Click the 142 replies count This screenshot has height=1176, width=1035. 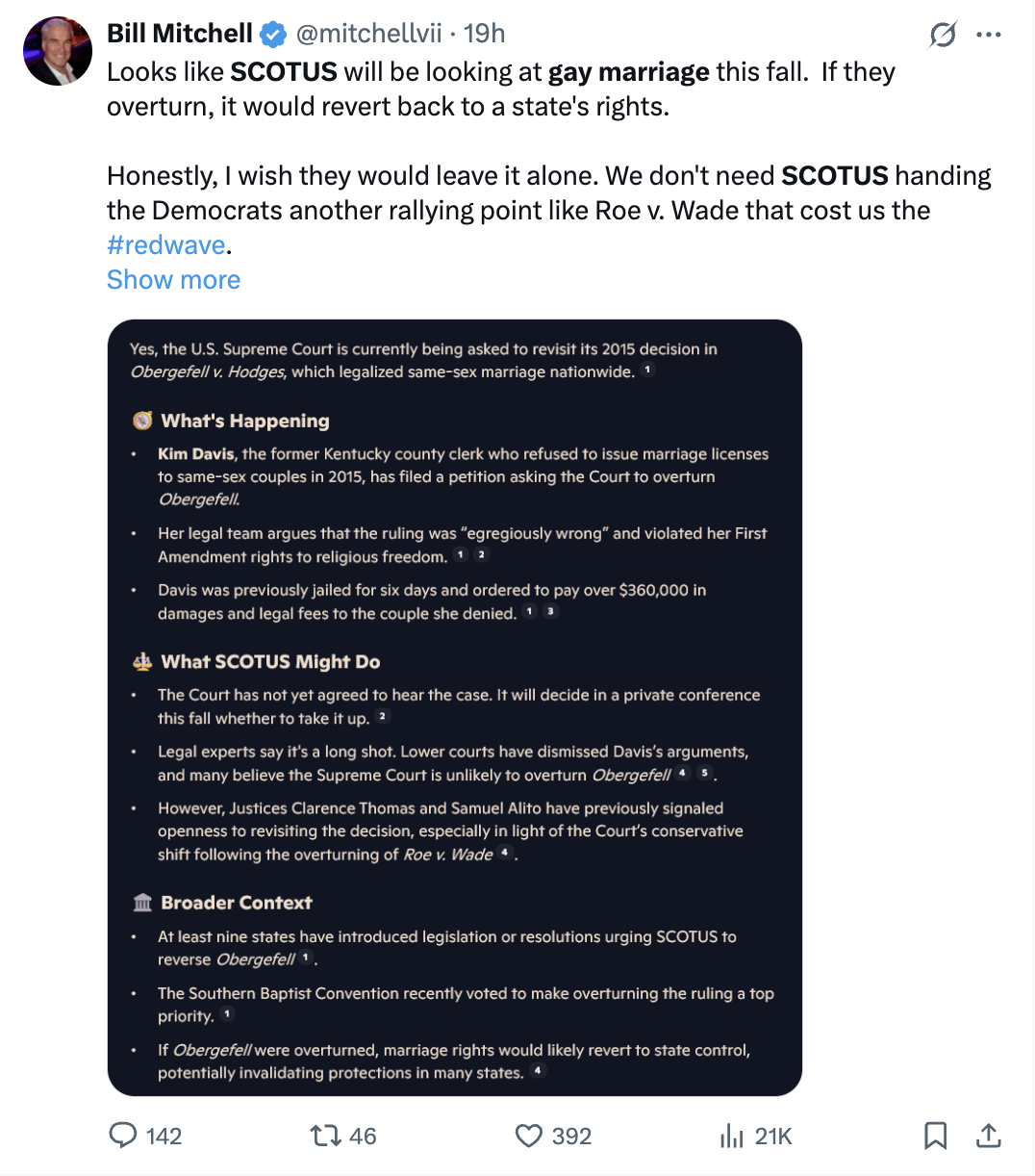[164, 1137]
